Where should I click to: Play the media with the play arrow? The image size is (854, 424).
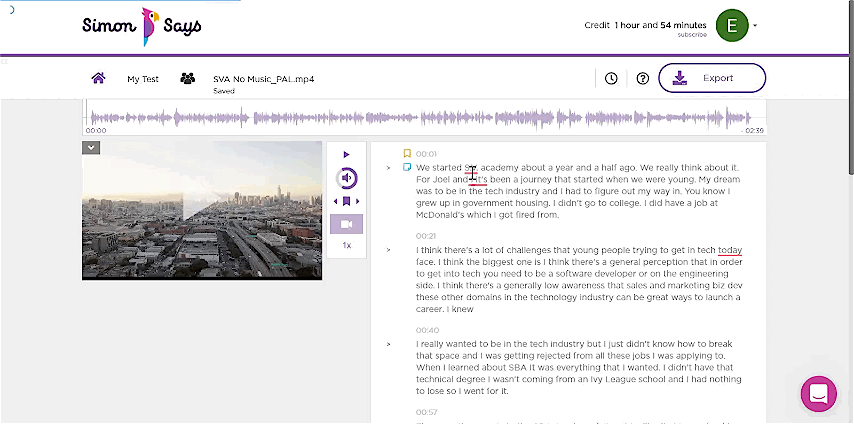click(x=346, y=154)
